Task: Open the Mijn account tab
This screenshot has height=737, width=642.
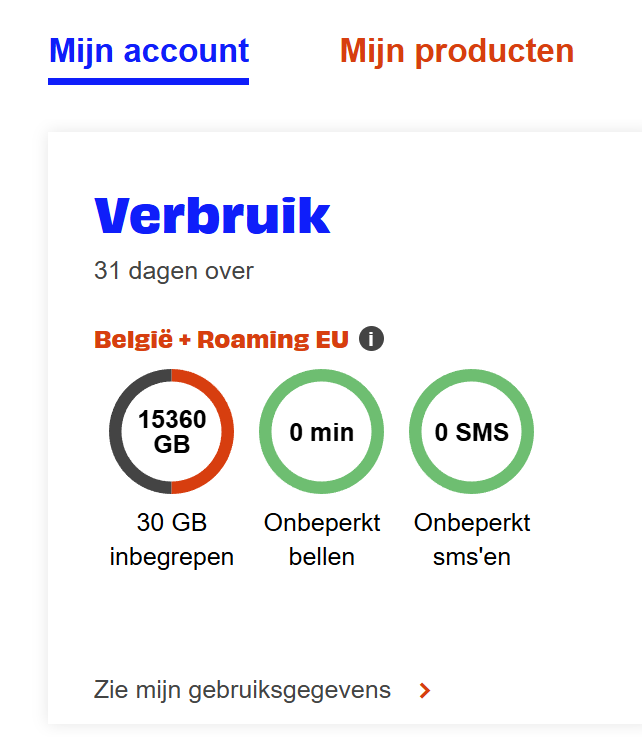Action: tap(149, 51)
